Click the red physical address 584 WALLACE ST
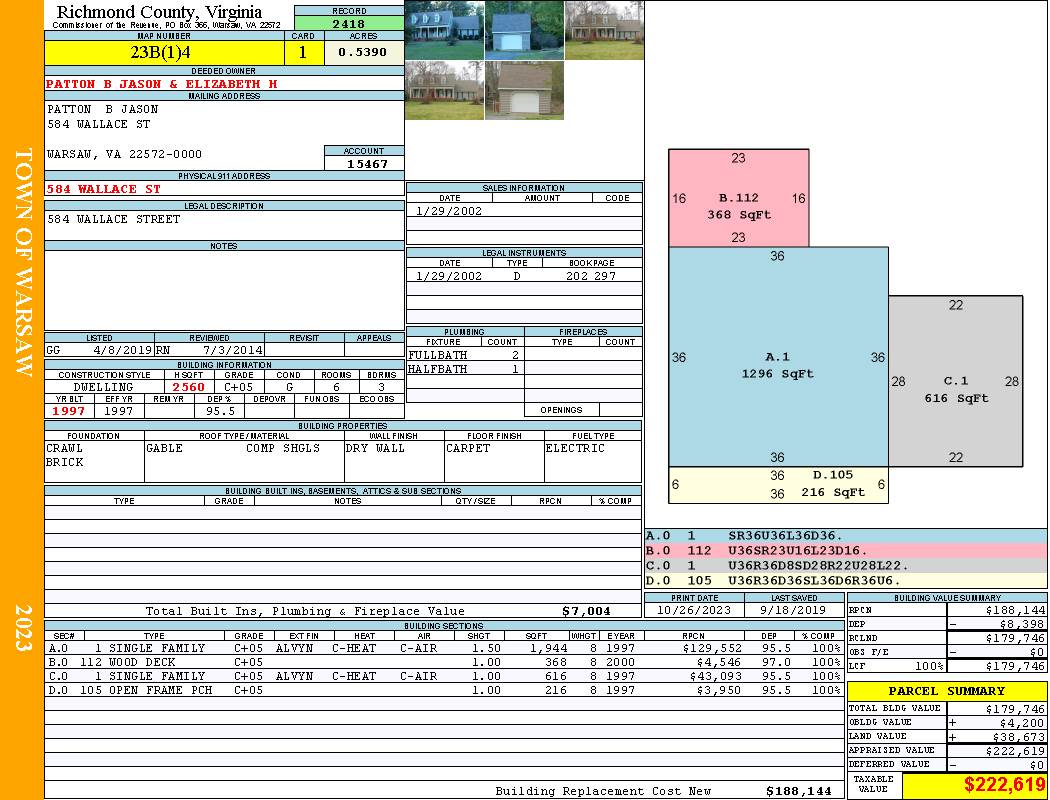1050x800 pixels. tap(103, 188)
